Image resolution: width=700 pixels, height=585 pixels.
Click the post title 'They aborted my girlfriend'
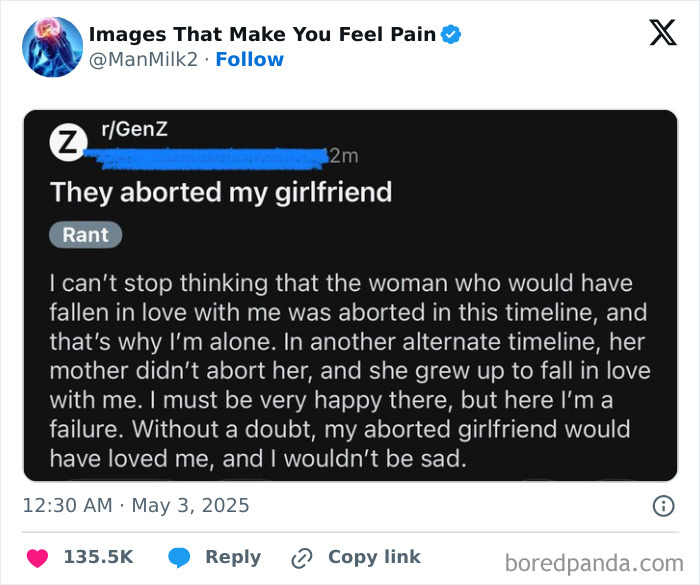pos(220,192)
